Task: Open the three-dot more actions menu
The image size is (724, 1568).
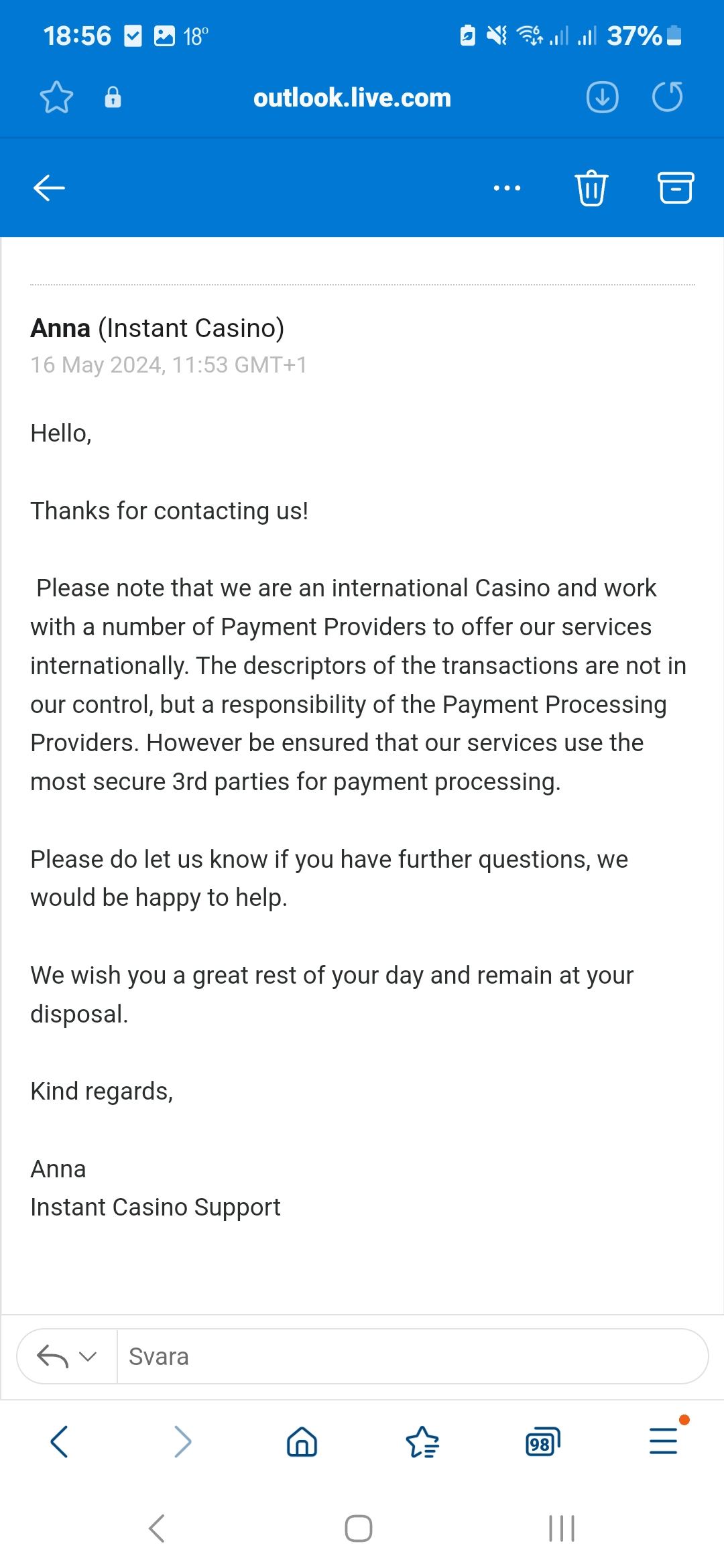Action: [507, 188]
